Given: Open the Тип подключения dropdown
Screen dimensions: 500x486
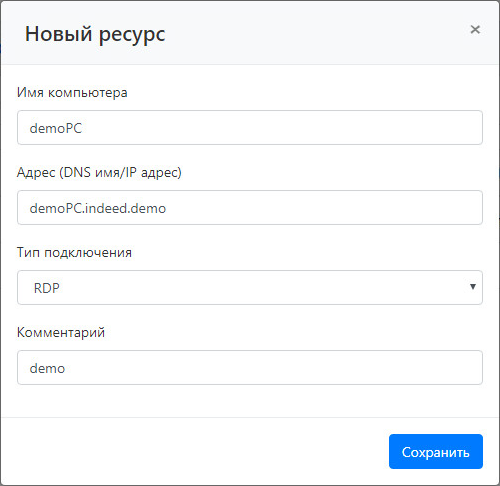Looking at the screenshot, I should (250, 287).
